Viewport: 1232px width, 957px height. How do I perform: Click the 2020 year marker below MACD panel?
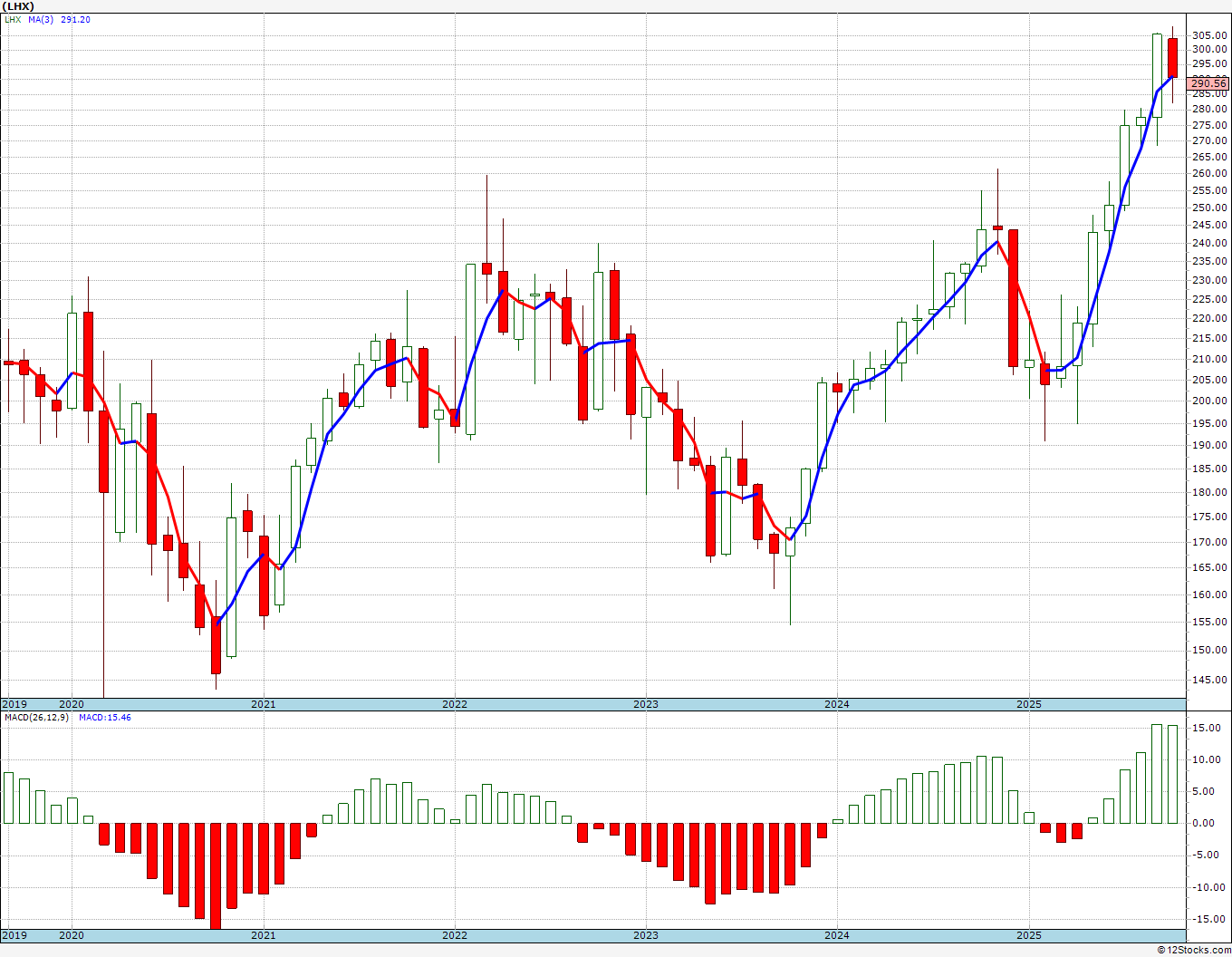click(71, 935)
